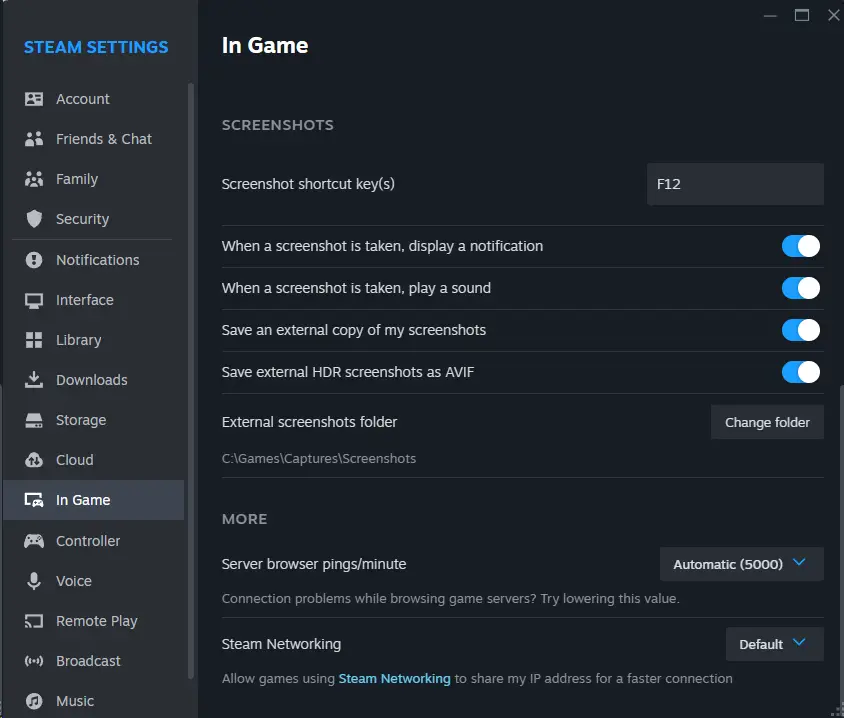Click the screenshot shortcut key field
This screenshot has height=718, width=844.
coord(735,183)
